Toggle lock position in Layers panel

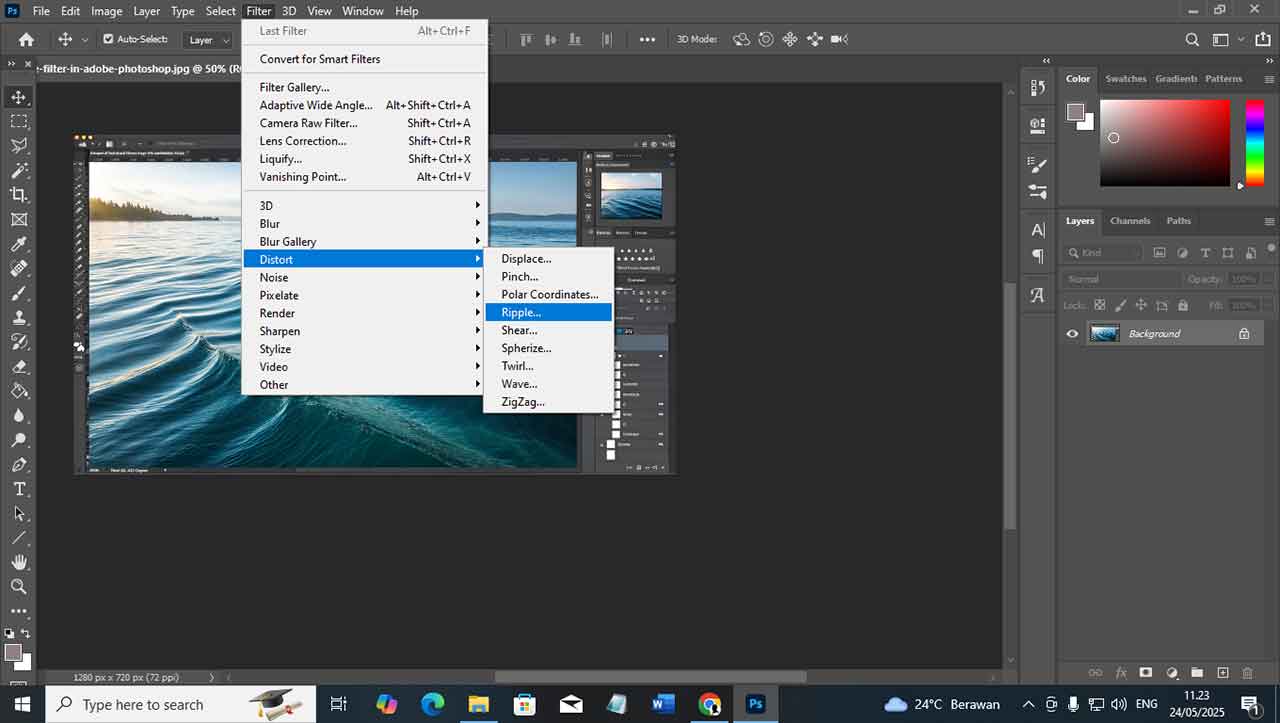pos(1141,305)
